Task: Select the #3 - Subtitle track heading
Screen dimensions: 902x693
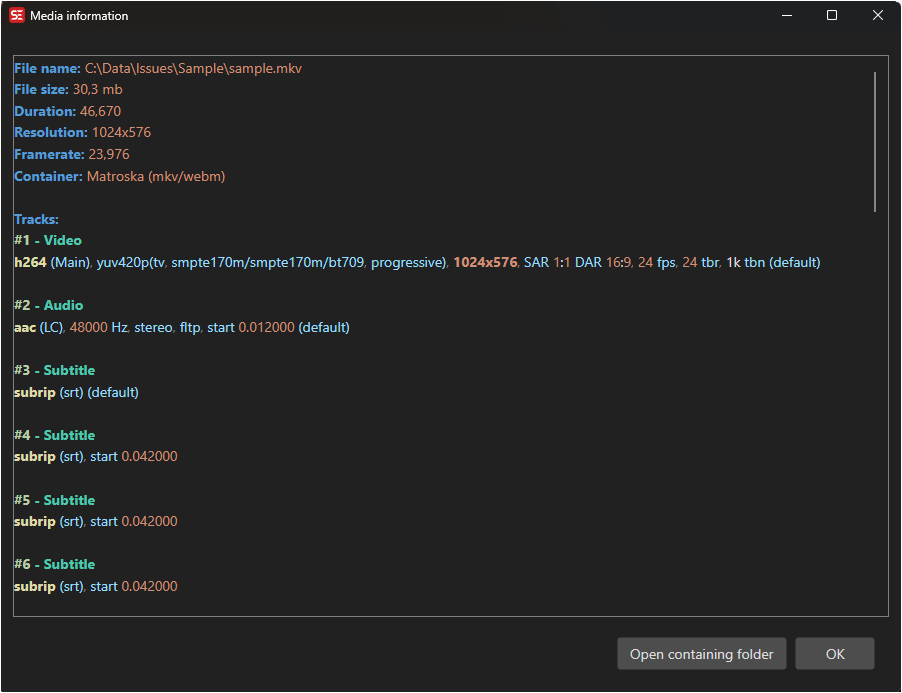Action: click(55, 371)
